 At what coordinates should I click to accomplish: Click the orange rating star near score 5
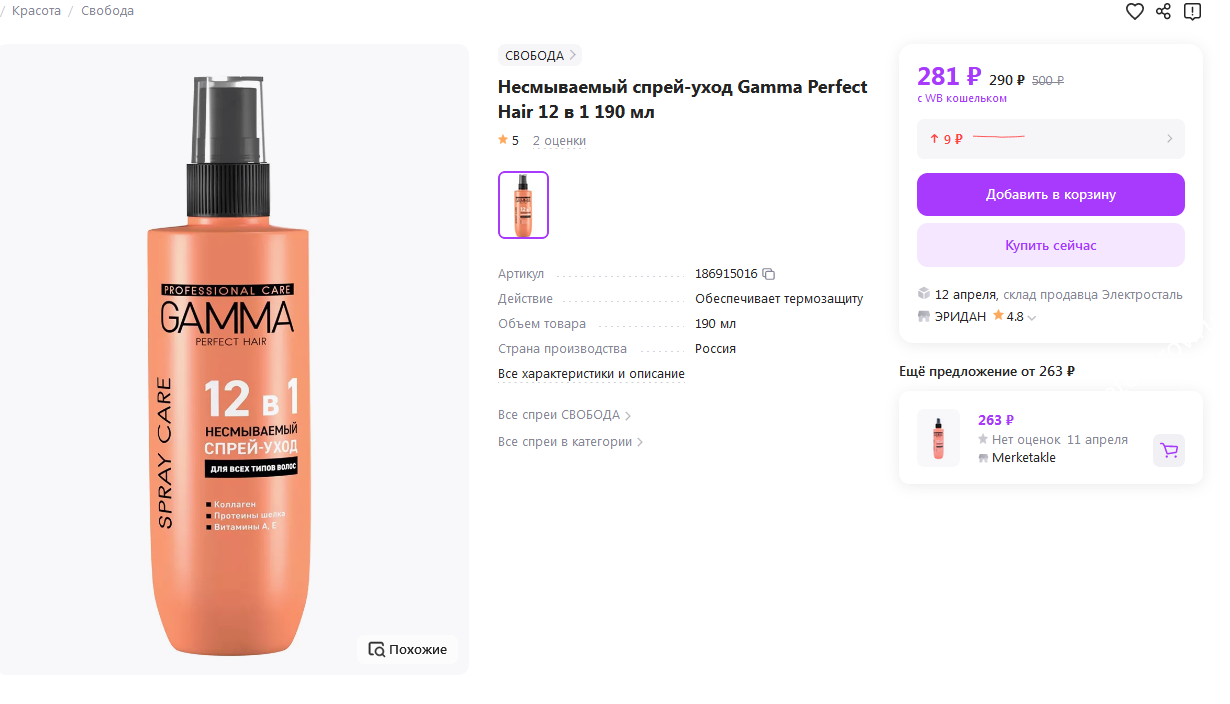click(x=503, y=140)
